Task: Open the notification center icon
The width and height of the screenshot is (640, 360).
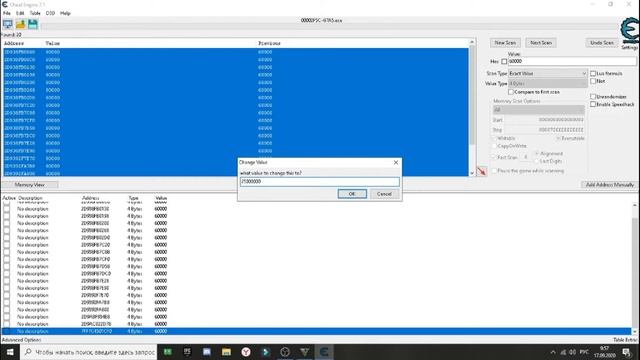Action: pyautogui.click(x=627, y=352)
